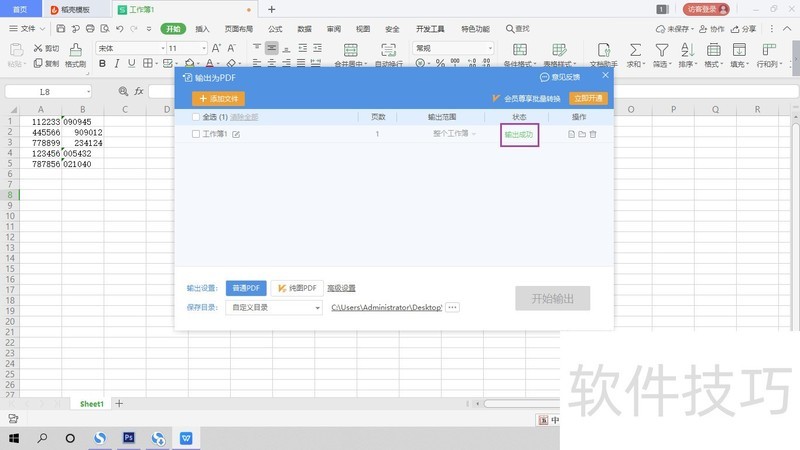Collapse the ribbon with the chevron
The width and height of the screenshot is (800, 450).
point(787,29)
